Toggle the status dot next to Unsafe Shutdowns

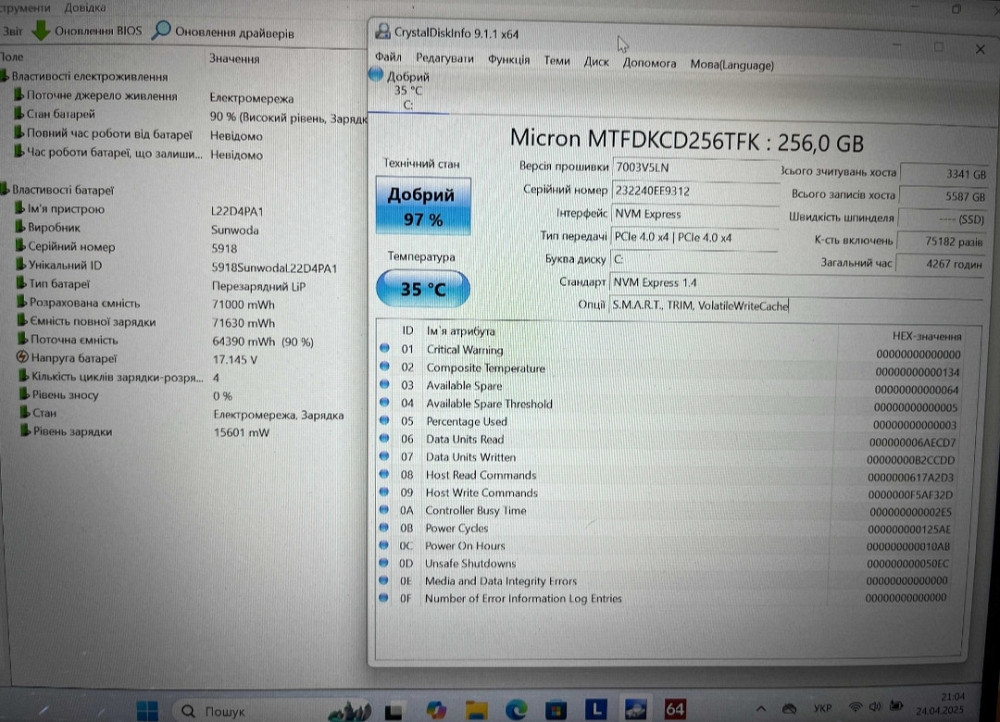[x=384, y=563]
